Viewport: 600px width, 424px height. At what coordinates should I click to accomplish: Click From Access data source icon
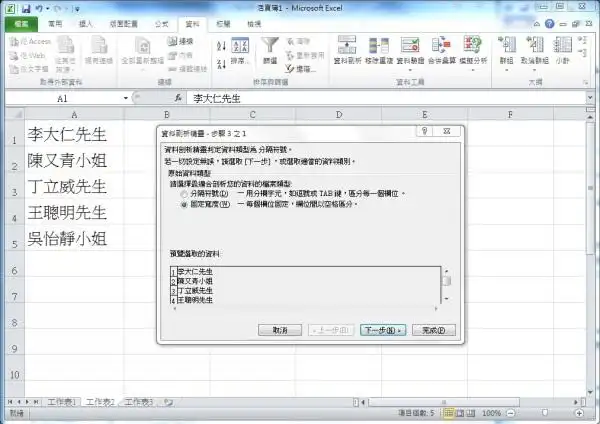14,41
